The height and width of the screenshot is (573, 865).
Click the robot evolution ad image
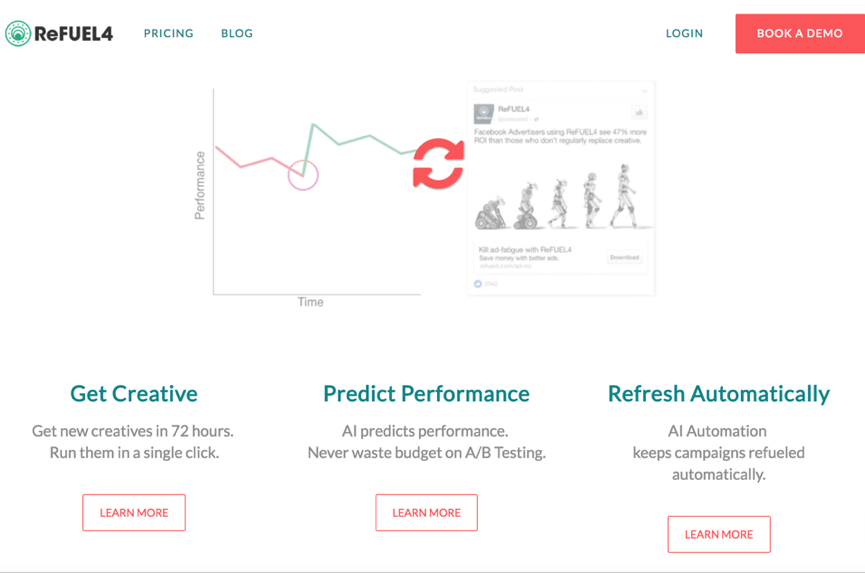pos(560,198)
